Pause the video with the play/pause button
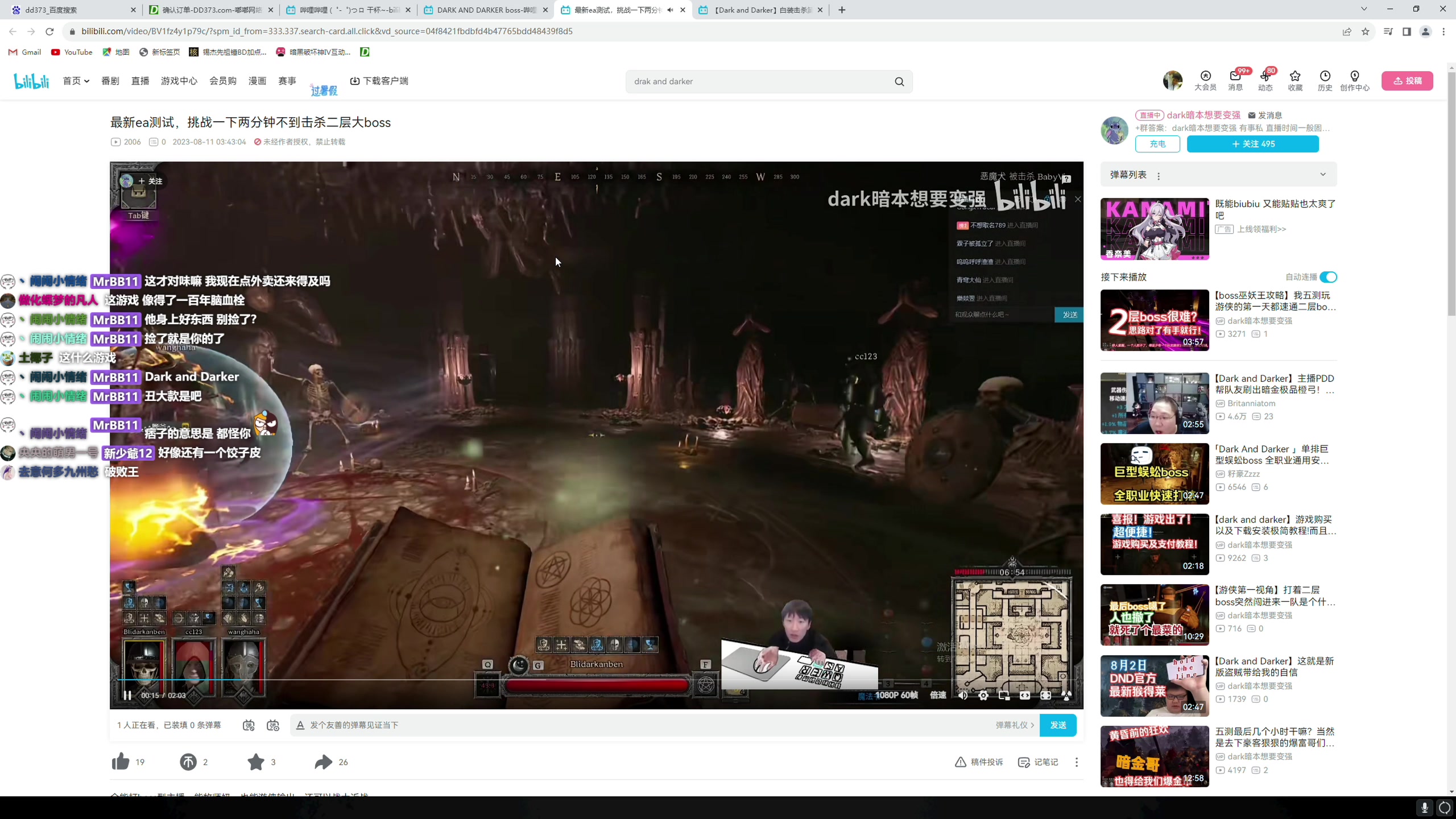The height and width of the screenshot is (819, 1456). (x=127, y=695)
